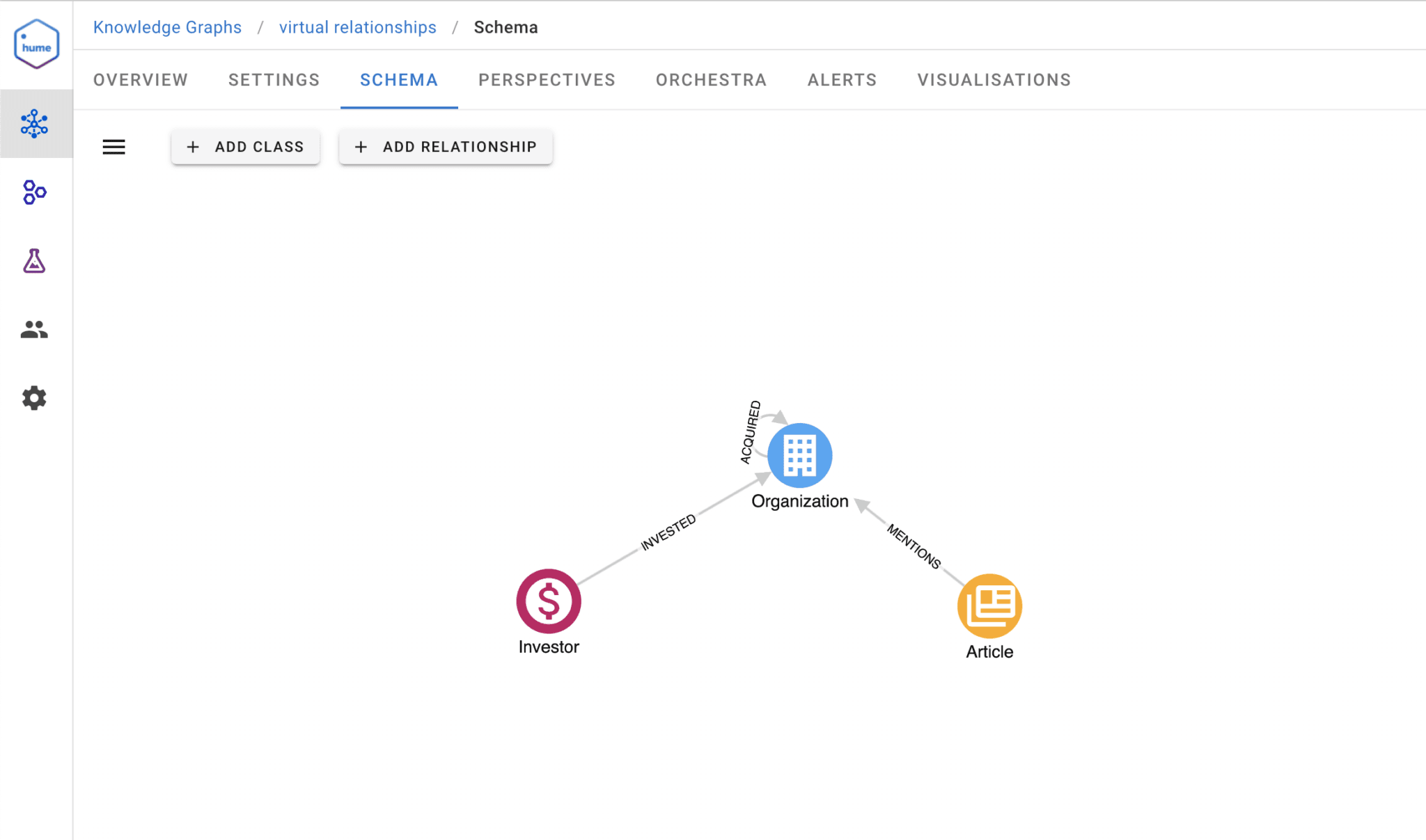Image resolution: width=1426 pixels, height=840 pixels.
Task: Open the users icon in sidebar
Action: point(33,330)
